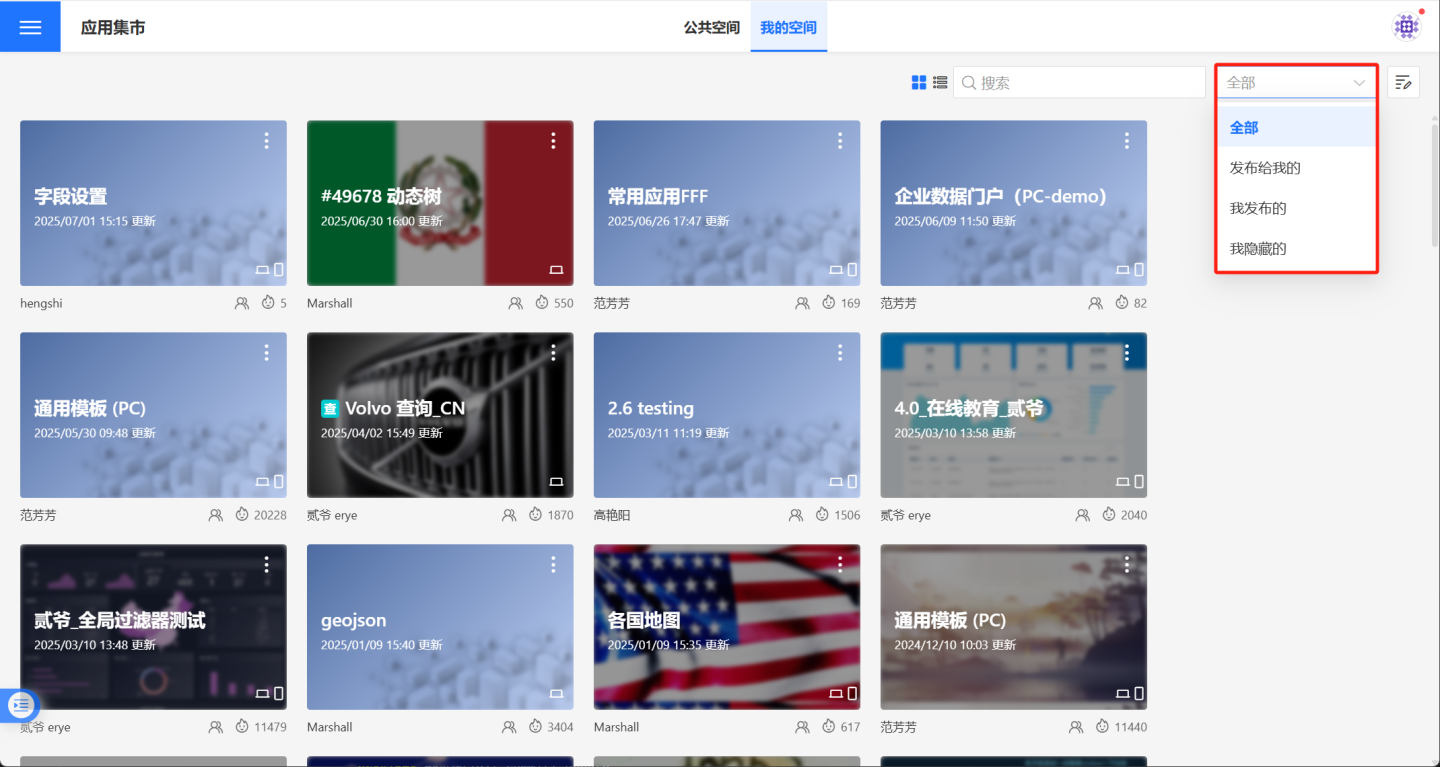This screenshot has height=767, width=1440.
Task: Switch to 公共空间 tab
Action: tap(711, 28)
